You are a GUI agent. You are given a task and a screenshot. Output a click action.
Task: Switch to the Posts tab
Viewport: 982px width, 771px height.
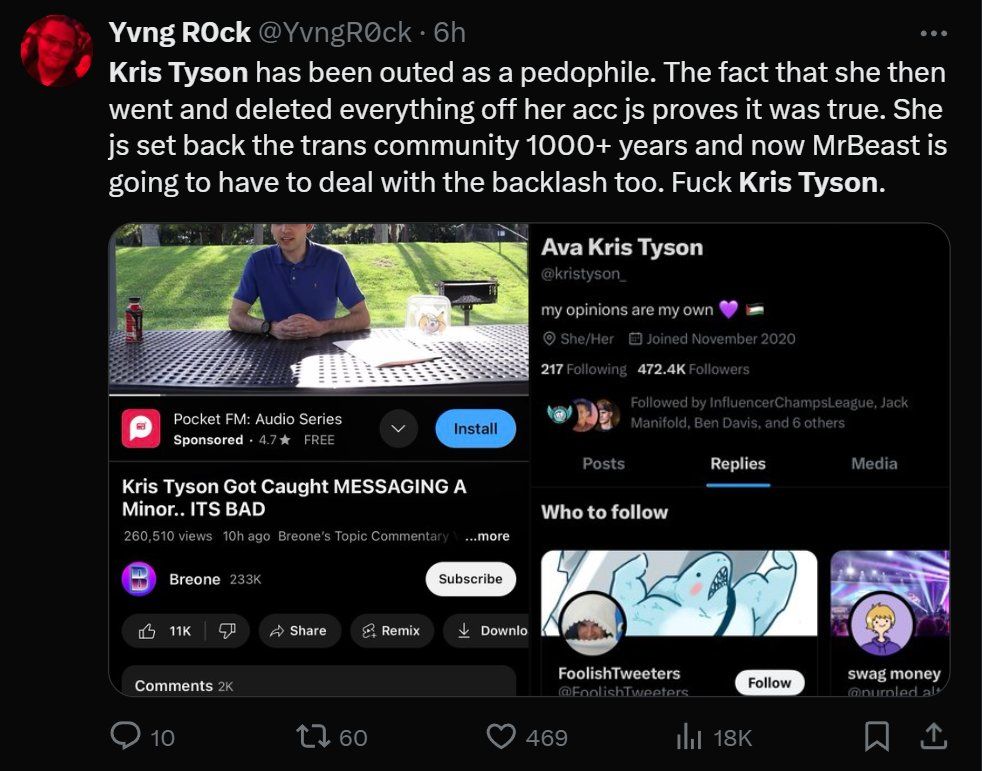(x=603, y=464)
